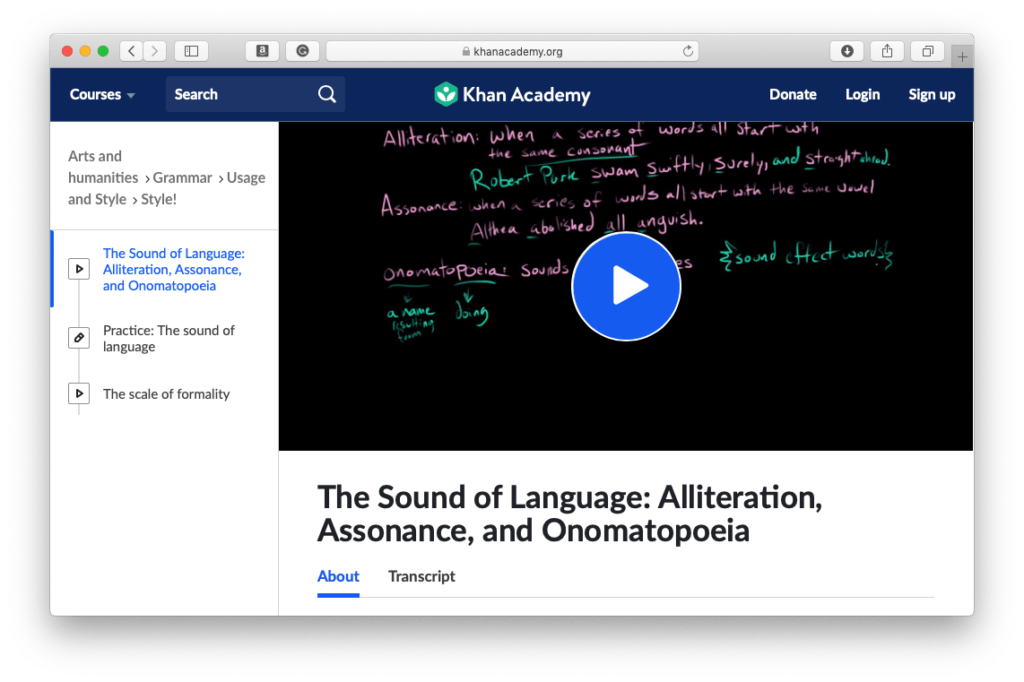Click the Sign up button
This screenshot has width=1024, height=682.
(x=931, y=94)
